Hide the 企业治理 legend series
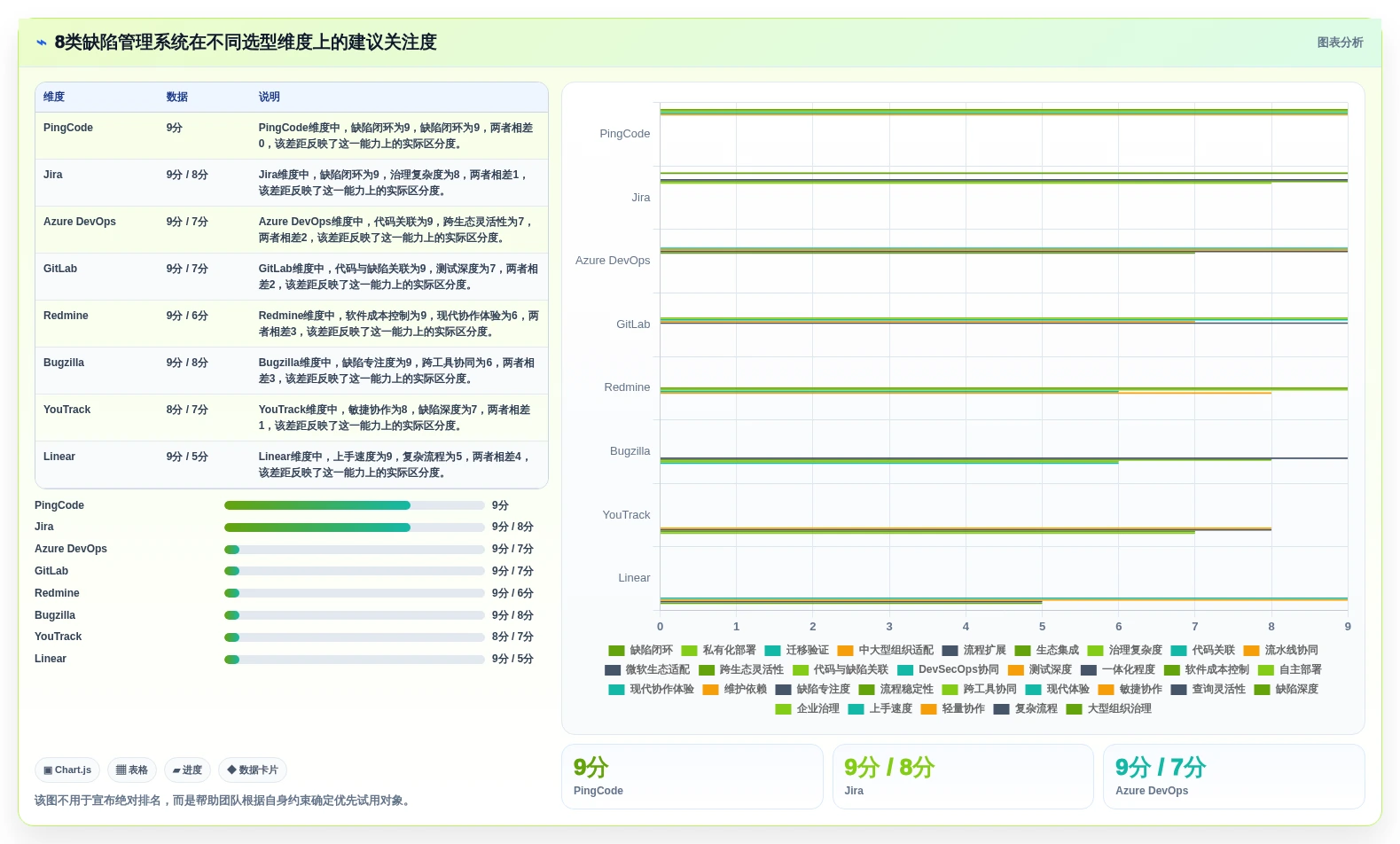Screen dimensions: 1400x844 pos(808,709)
